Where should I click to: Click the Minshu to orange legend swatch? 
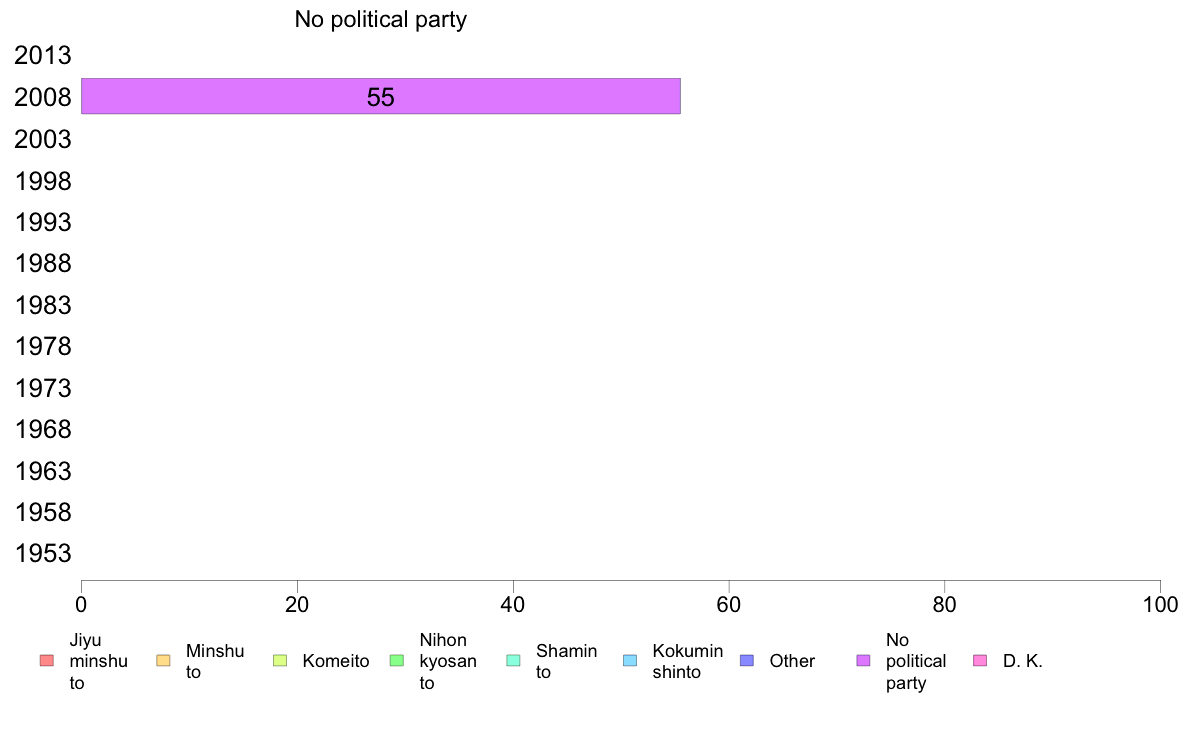point(163,661)
